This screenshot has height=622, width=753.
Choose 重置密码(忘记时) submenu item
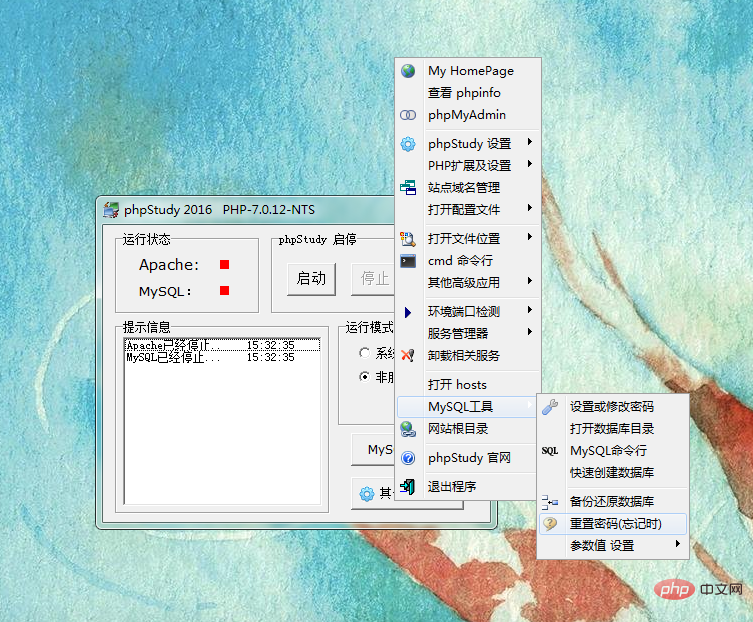[613, 524]
